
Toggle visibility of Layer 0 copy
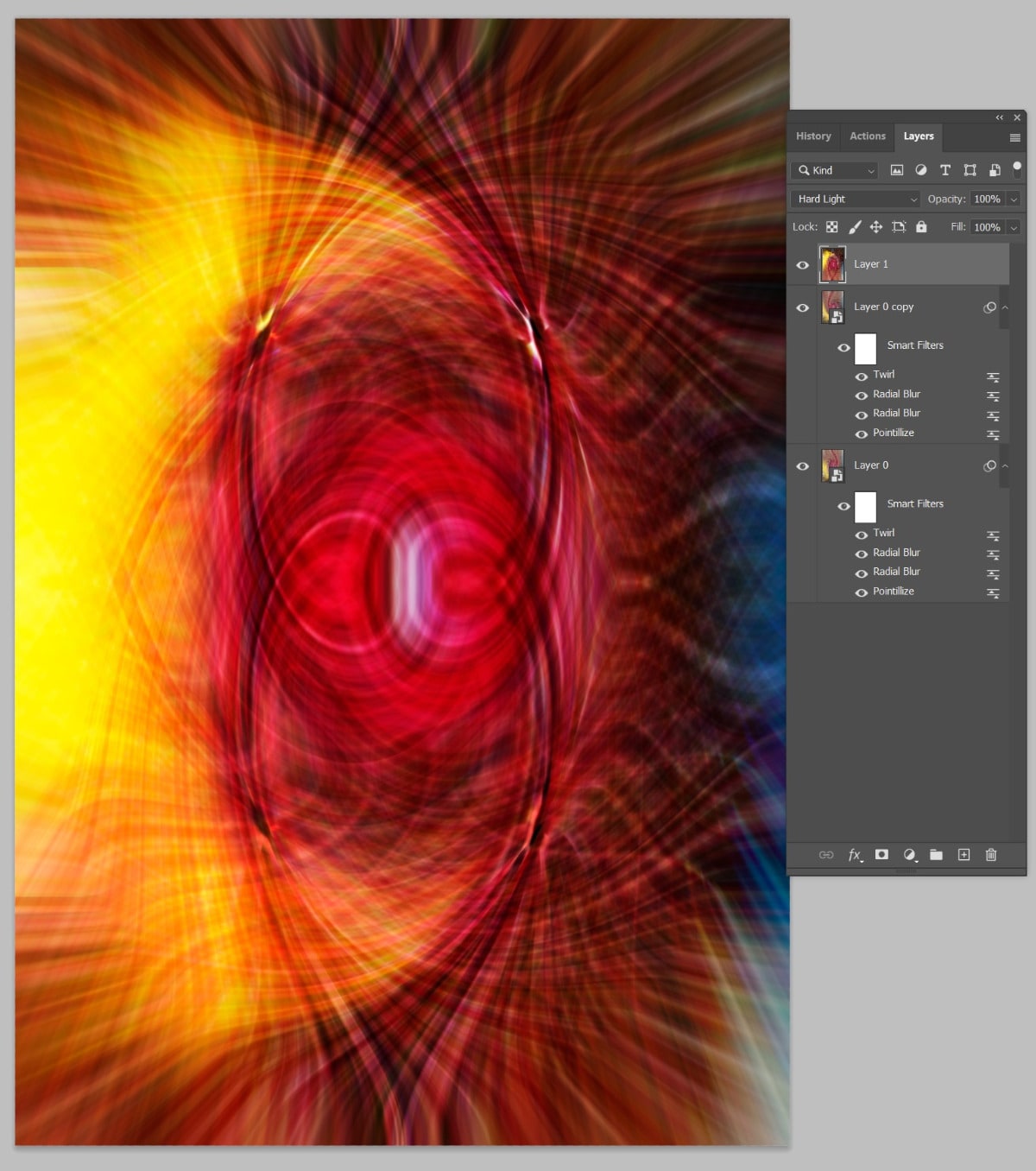point(803,307)
